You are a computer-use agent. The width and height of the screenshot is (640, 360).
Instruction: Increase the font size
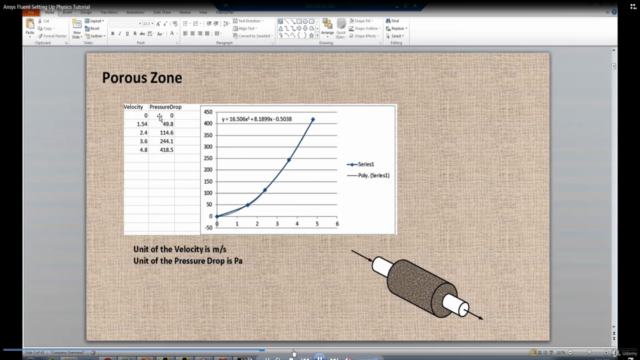pyautogui.click(x=158, y=24)
